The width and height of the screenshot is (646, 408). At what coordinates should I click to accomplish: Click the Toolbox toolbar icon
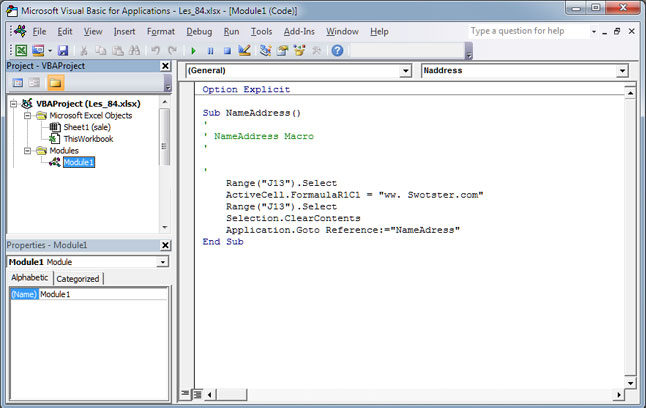point(316,51)
